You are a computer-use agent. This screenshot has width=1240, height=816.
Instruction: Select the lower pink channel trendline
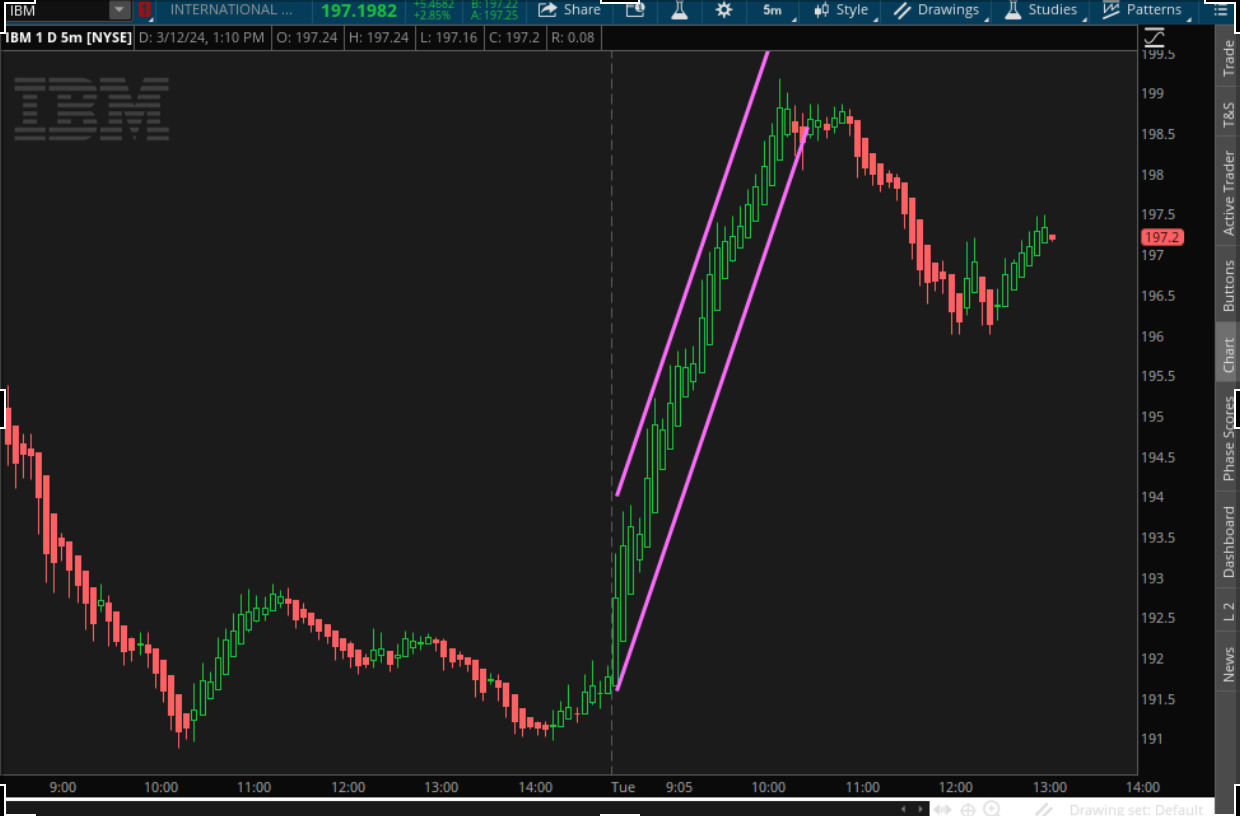coord(711,408)
